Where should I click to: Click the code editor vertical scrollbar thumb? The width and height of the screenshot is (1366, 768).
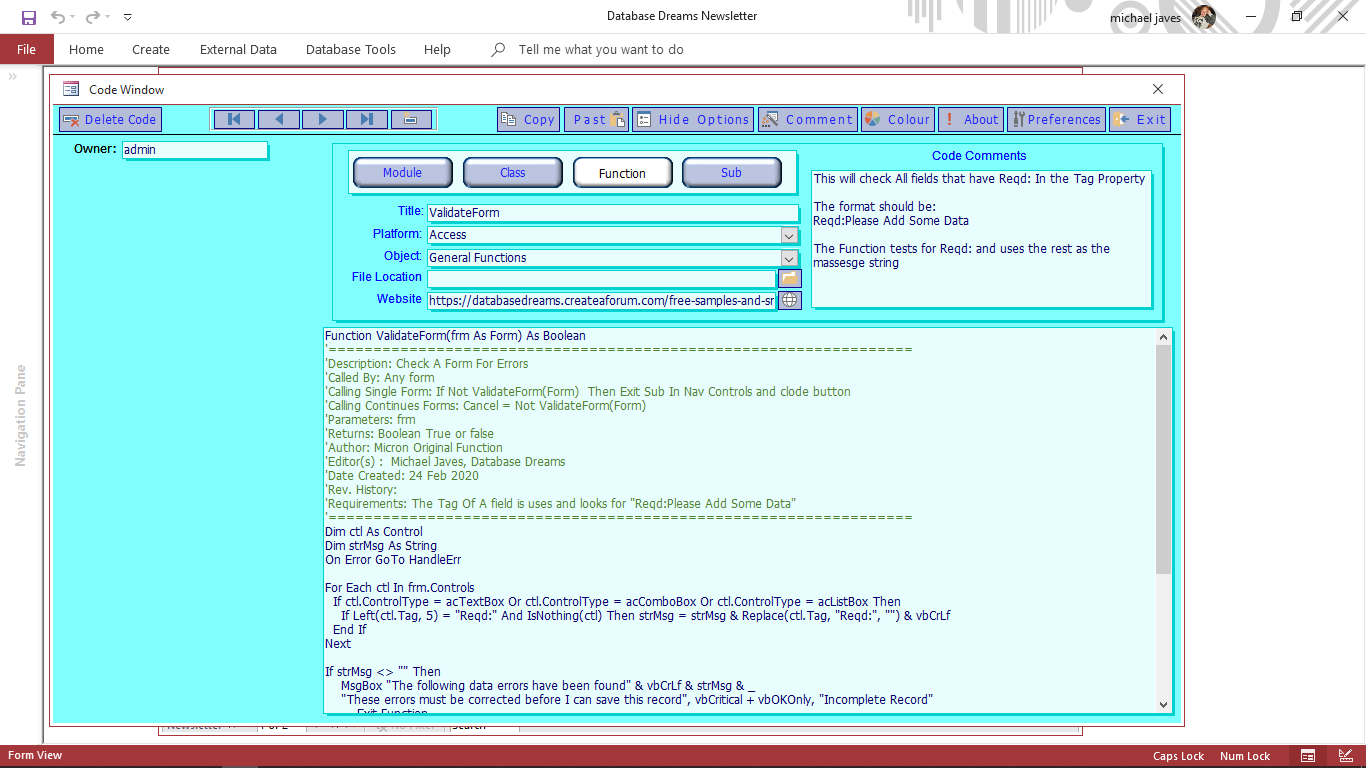(x=1163, y=460)
